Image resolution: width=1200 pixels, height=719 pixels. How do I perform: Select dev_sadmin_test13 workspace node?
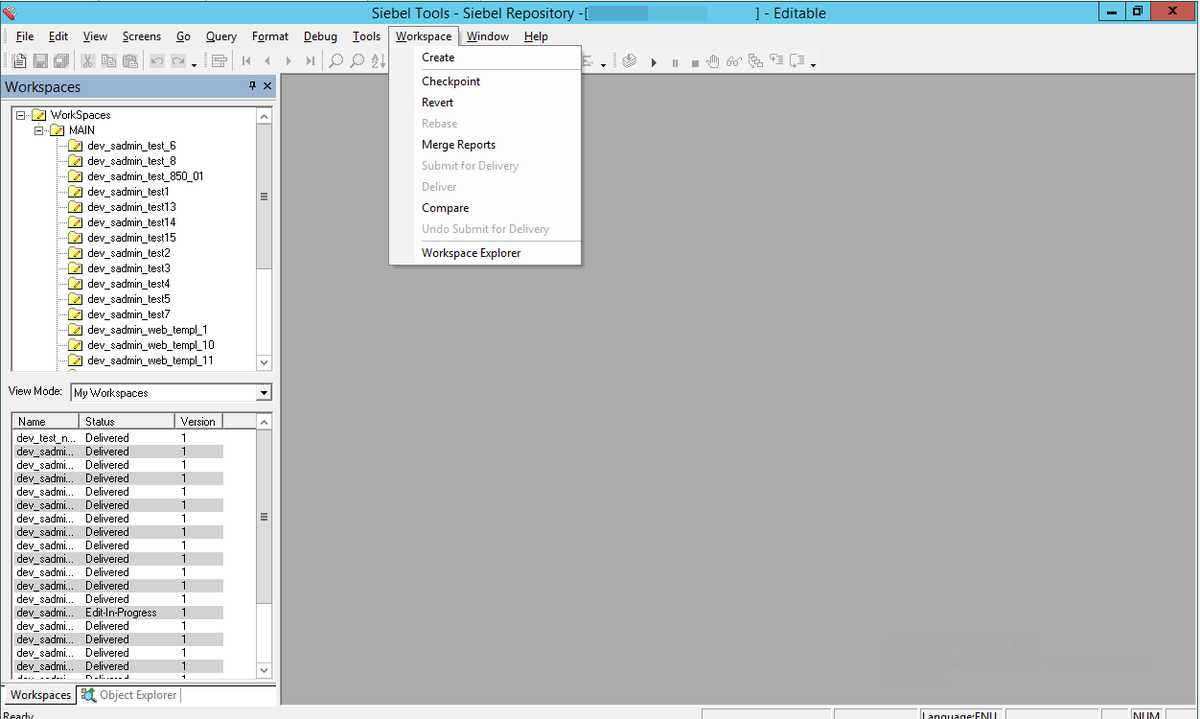point(131,207)
